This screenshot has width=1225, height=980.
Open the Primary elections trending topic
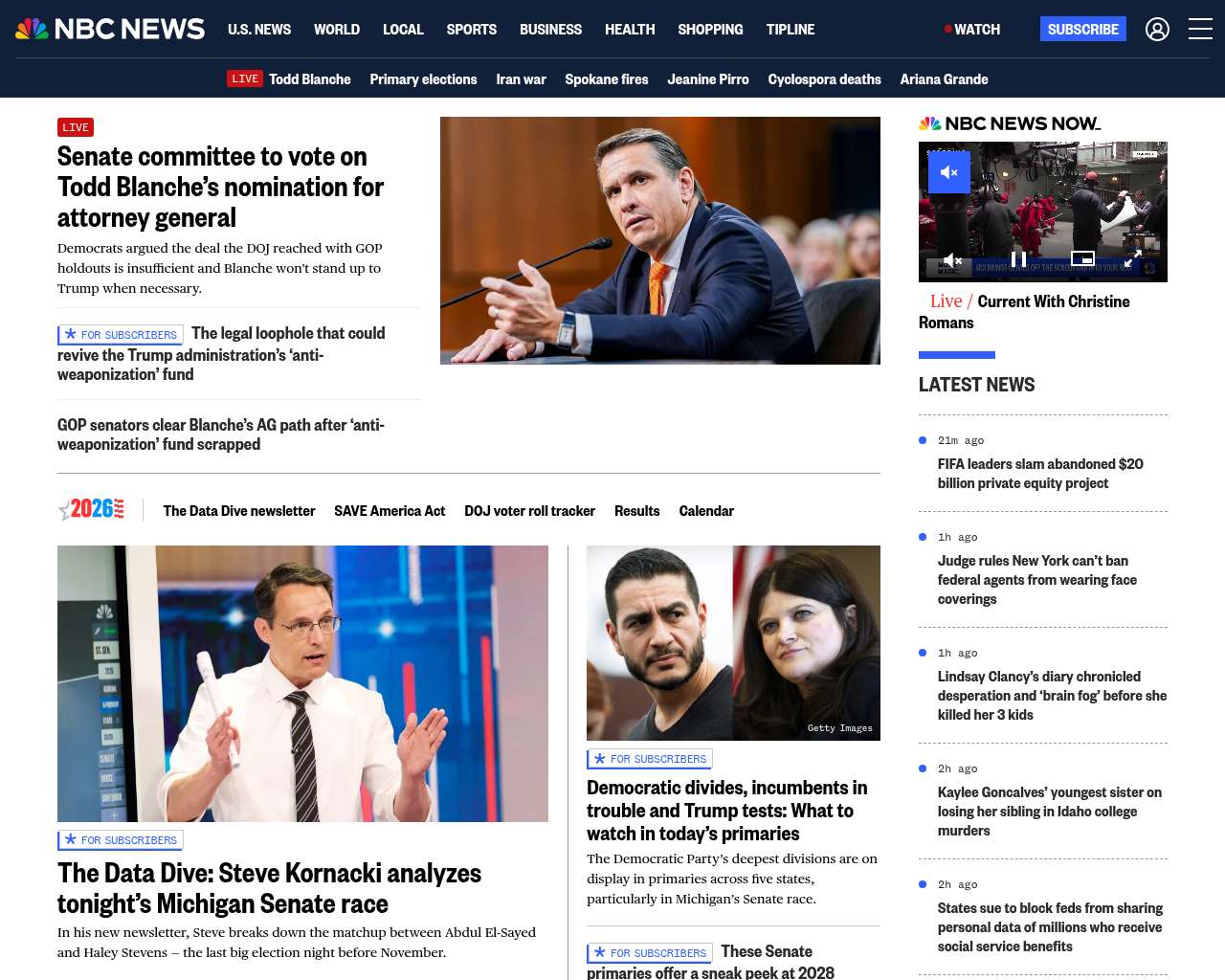click(x=423, y=79)
